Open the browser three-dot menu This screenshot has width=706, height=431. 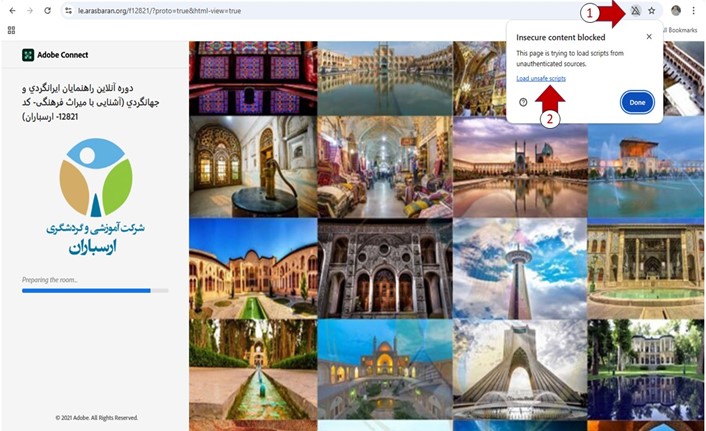click(693, 10)
